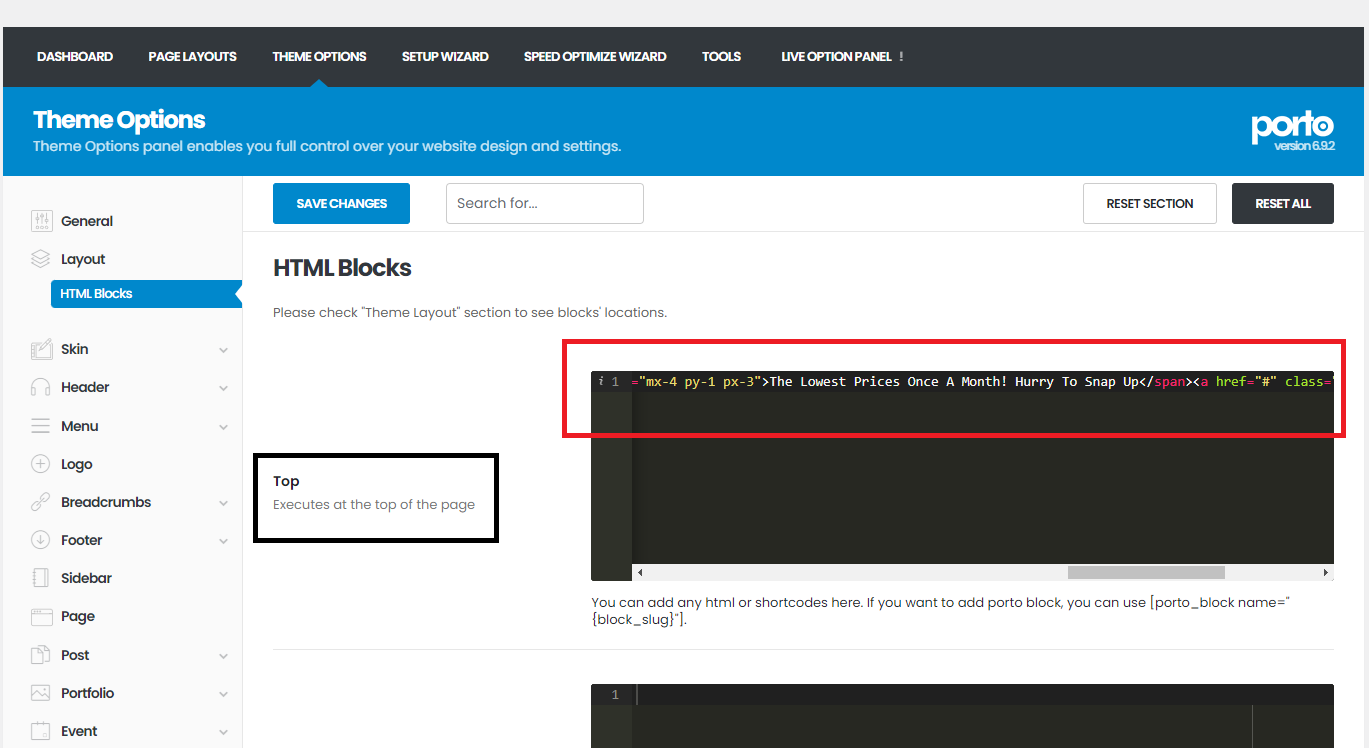Open the Tools tab
This screenshot has width=1369, height=748.
point(721,57)
